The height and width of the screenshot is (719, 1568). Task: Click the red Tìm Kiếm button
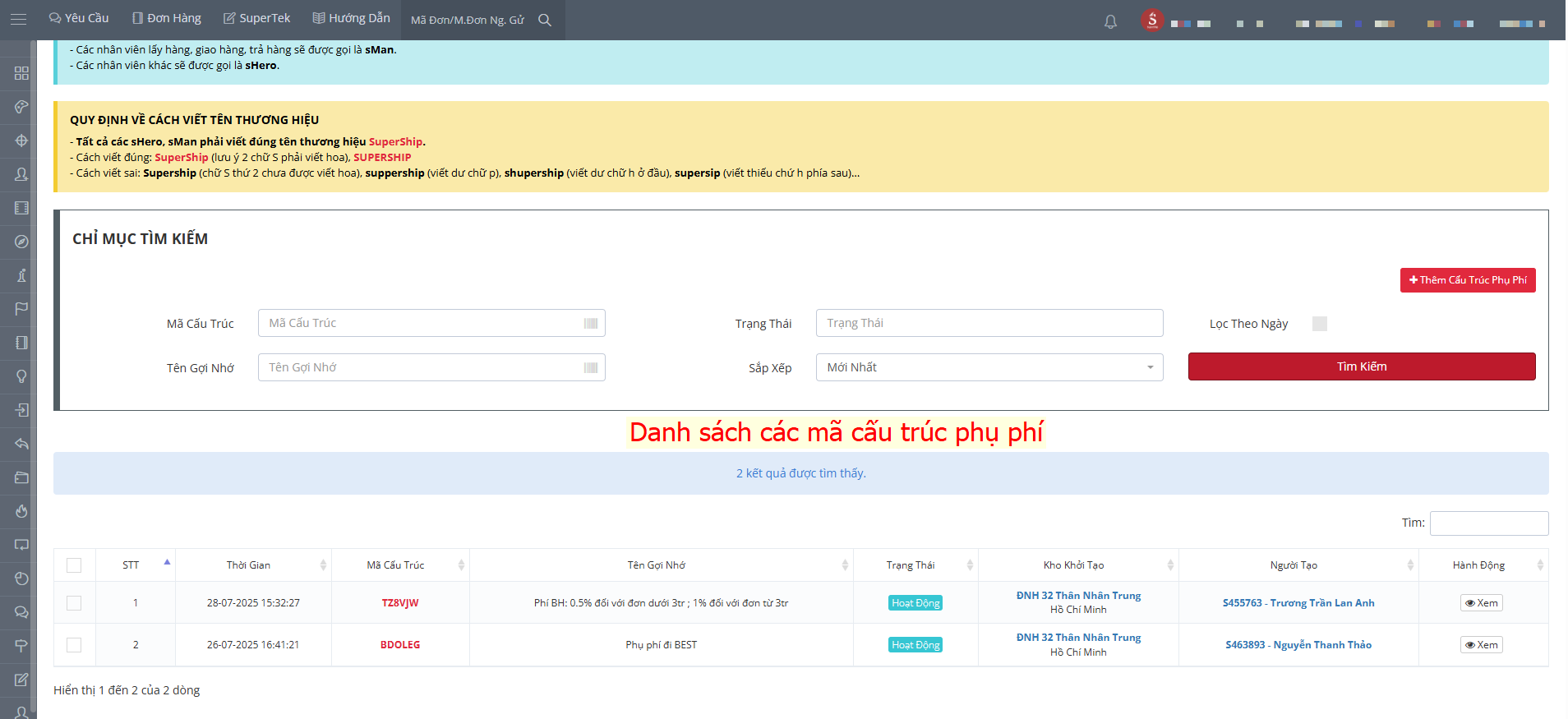(1362, 366)
